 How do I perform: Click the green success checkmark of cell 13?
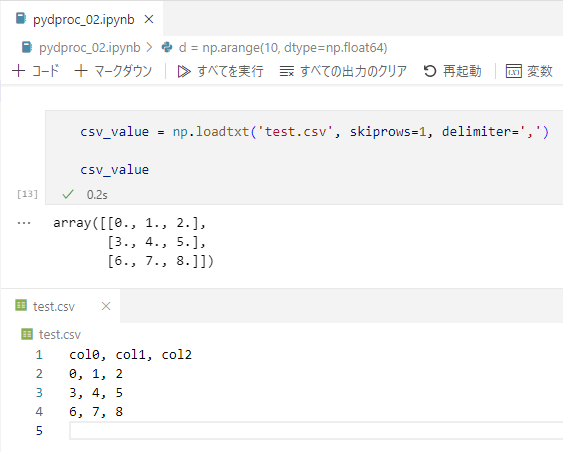point(68,194)
